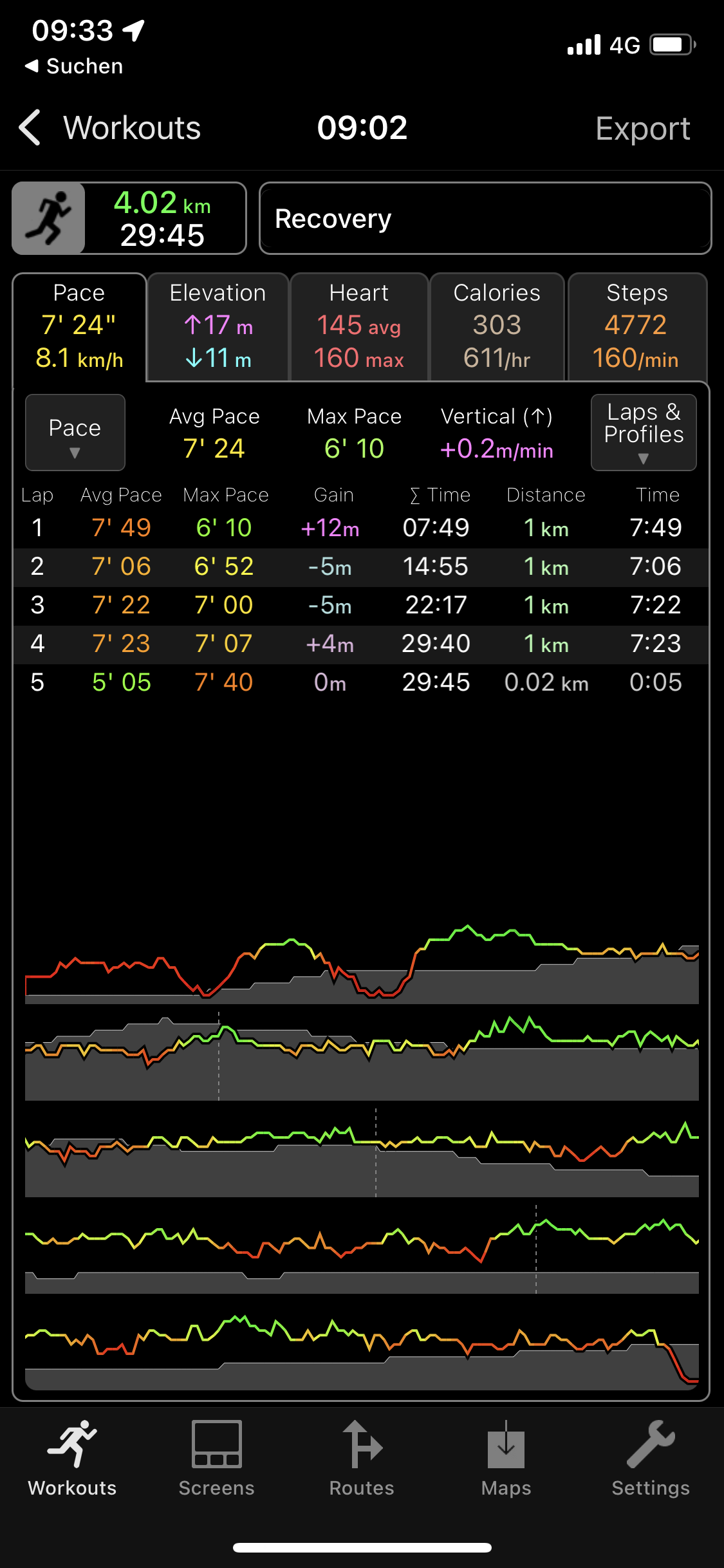Screen dimensions: 724x1568
Task: View the Steps tab
Action: tap(636, 327)
